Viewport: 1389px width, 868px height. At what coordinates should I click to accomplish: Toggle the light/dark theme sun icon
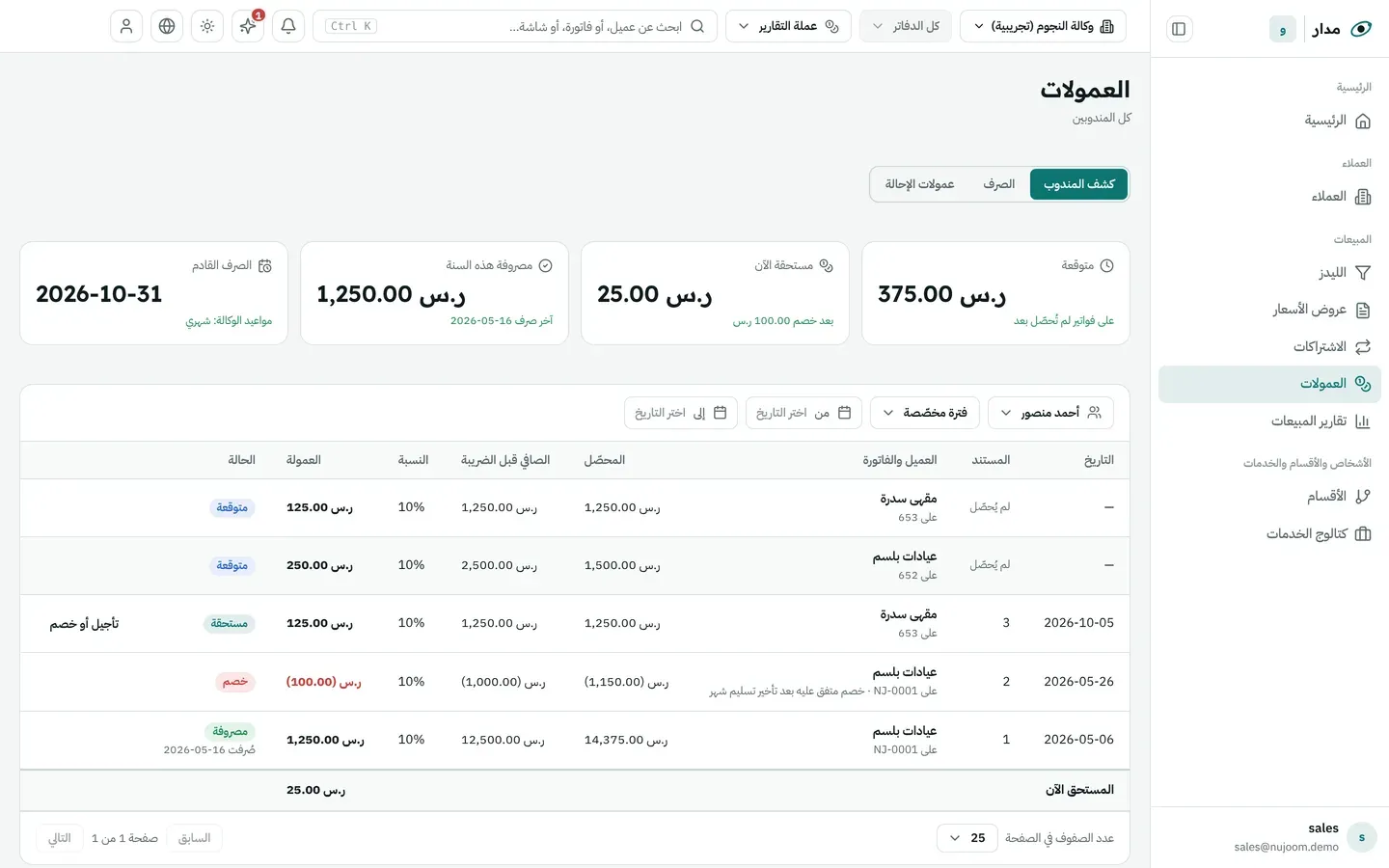coord(207,26)
